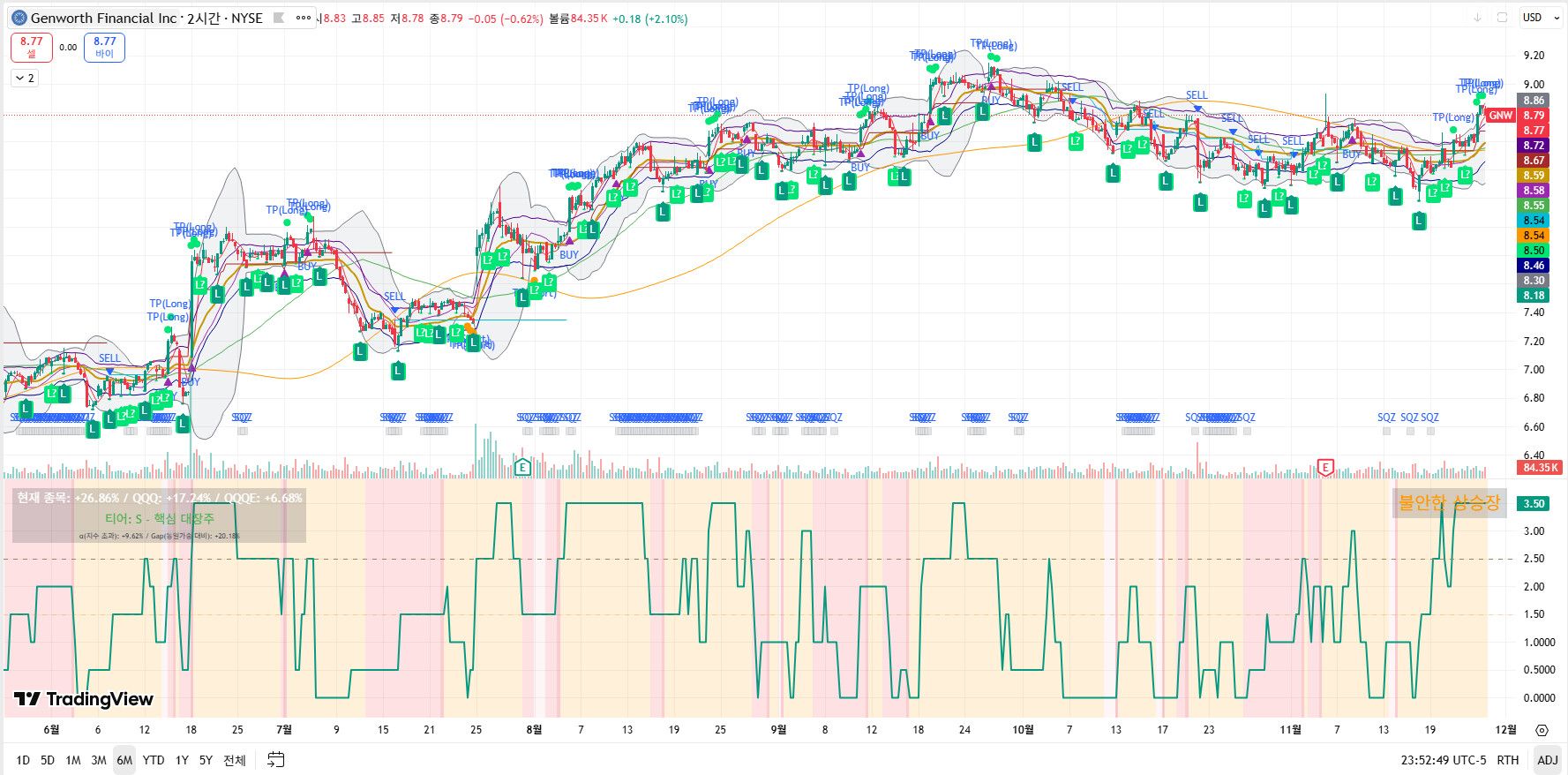The image size is (1568, 775).
Task: Open the three-dot more menu by symbol
Action: click(304, 18)
